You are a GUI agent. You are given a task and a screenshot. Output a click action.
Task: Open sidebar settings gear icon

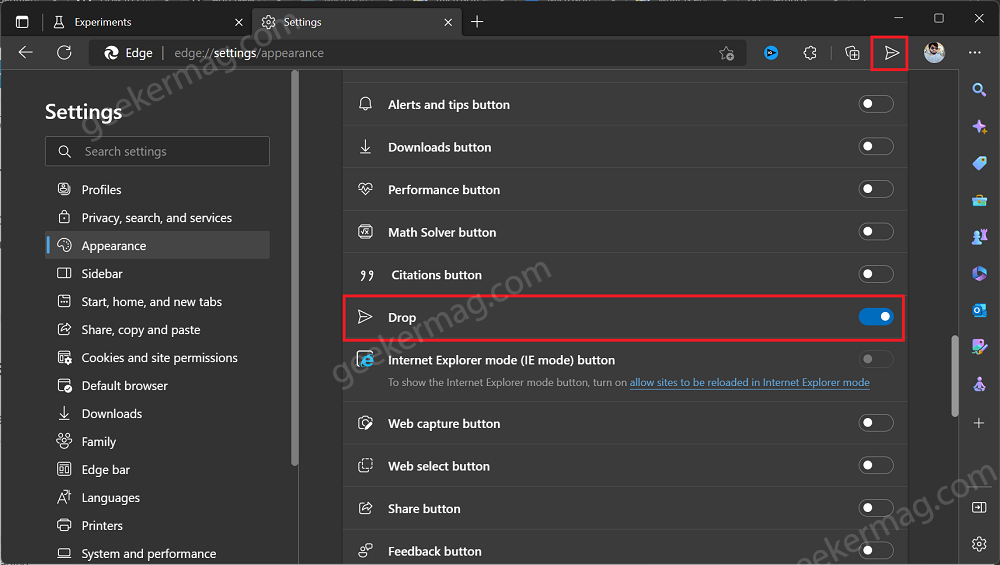pos(979,544)
